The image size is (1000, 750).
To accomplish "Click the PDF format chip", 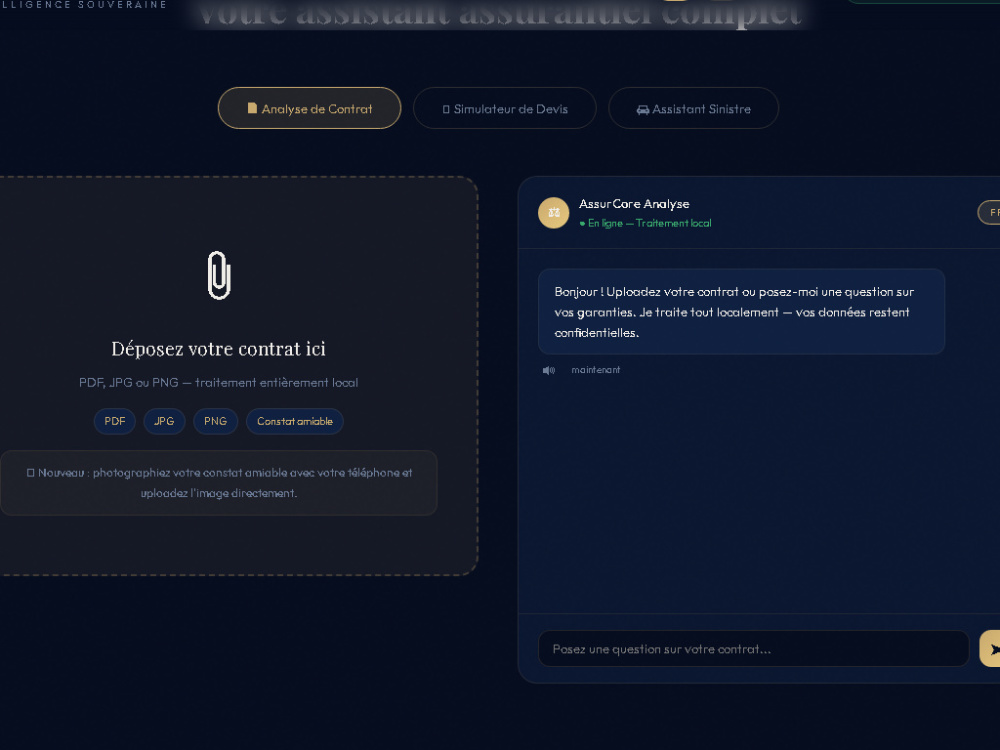I will point(115,421).
